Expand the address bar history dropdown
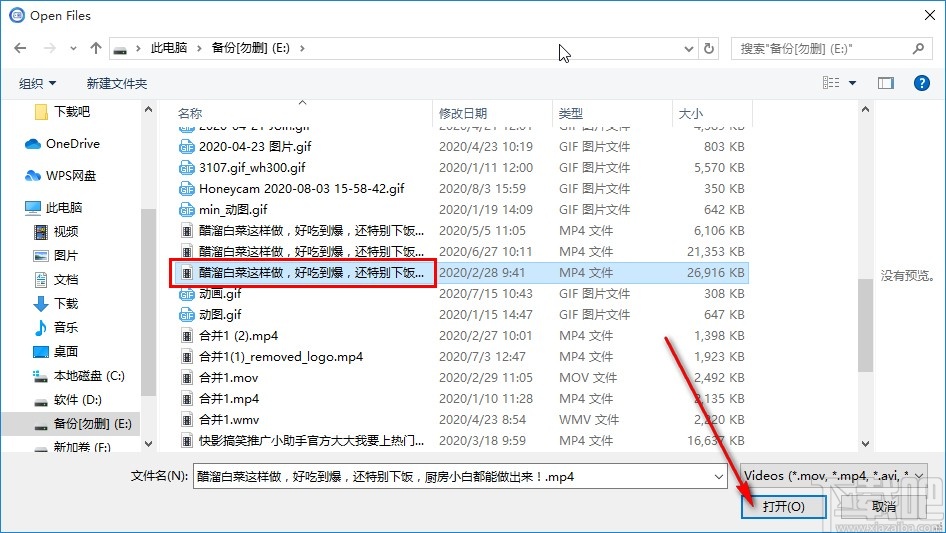Image resolution: width=946 pixels, height=533 pixels. 688,49
